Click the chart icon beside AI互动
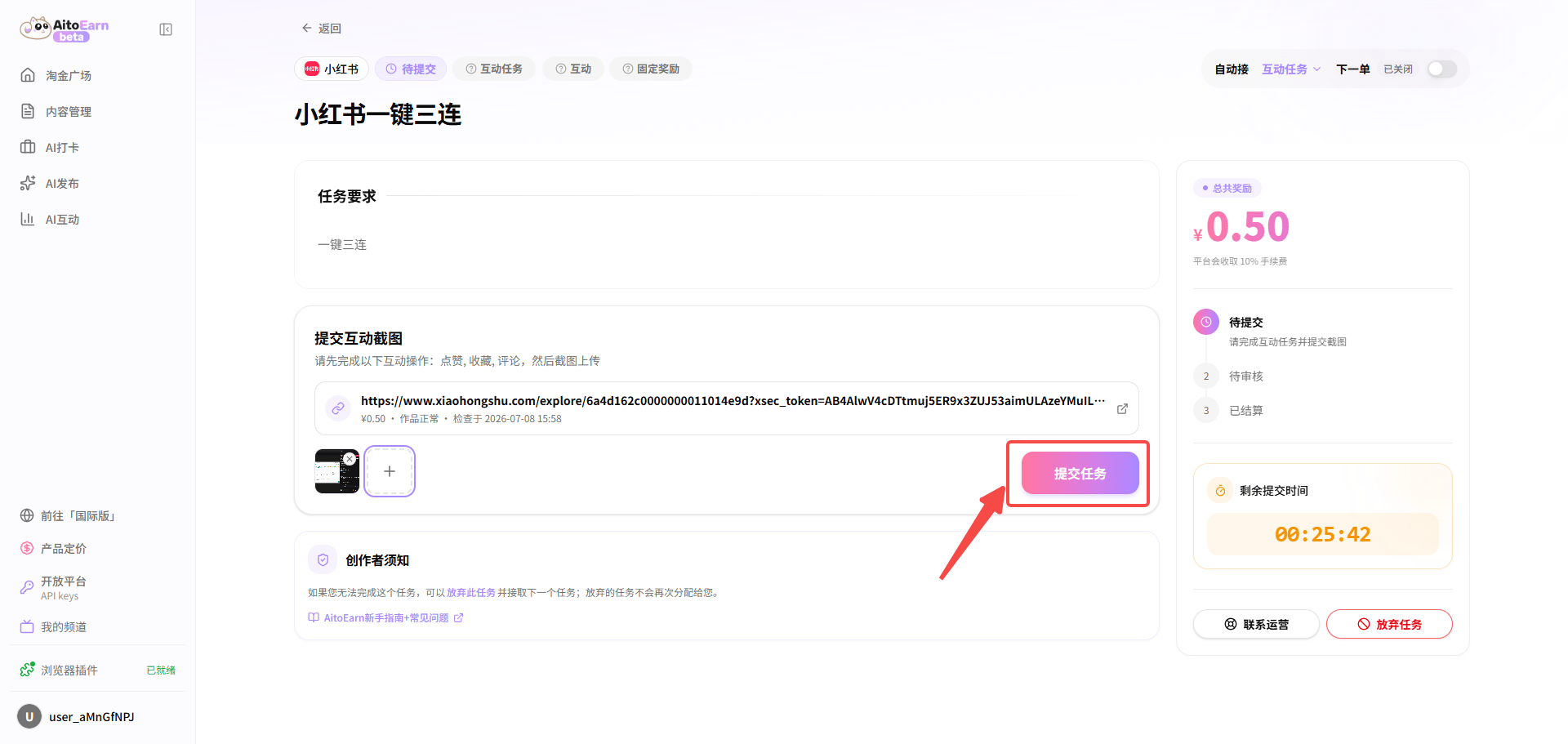The image size is (1568, 744). 28,219
